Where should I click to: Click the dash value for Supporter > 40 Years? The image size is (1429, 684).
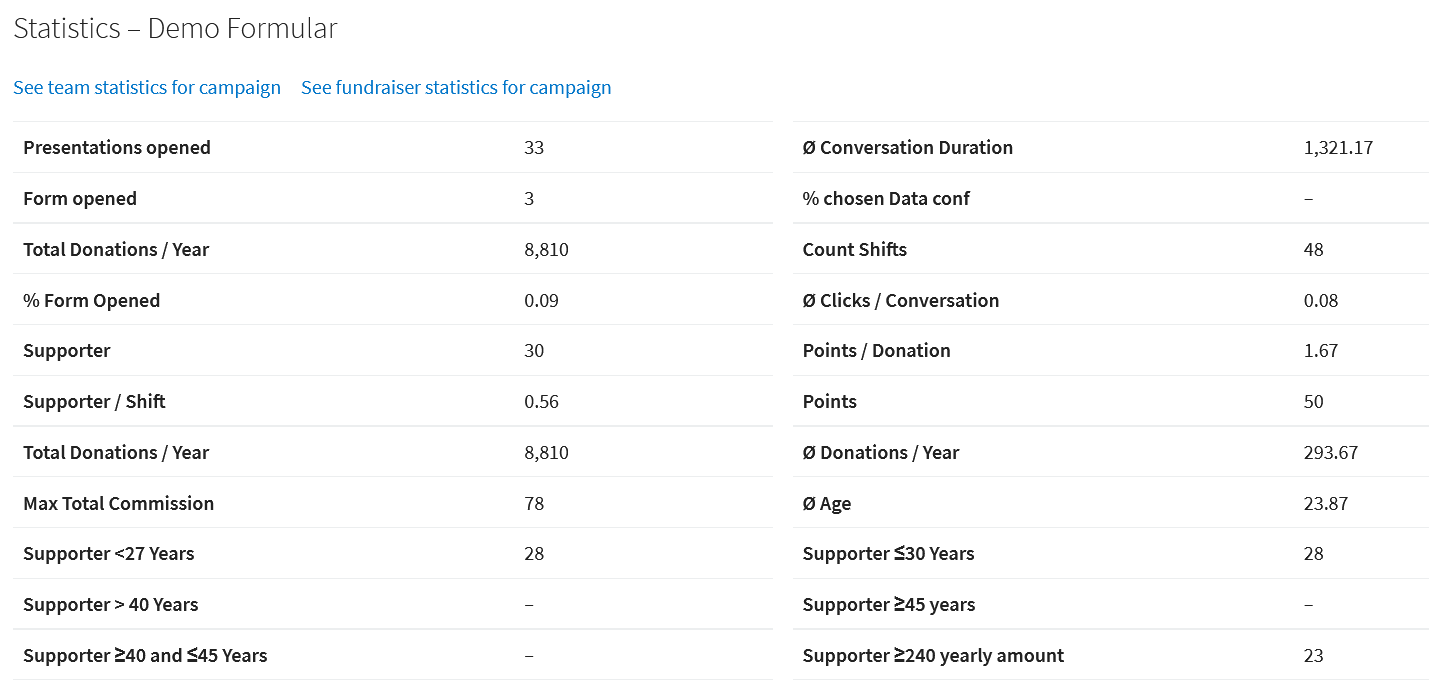529,604
